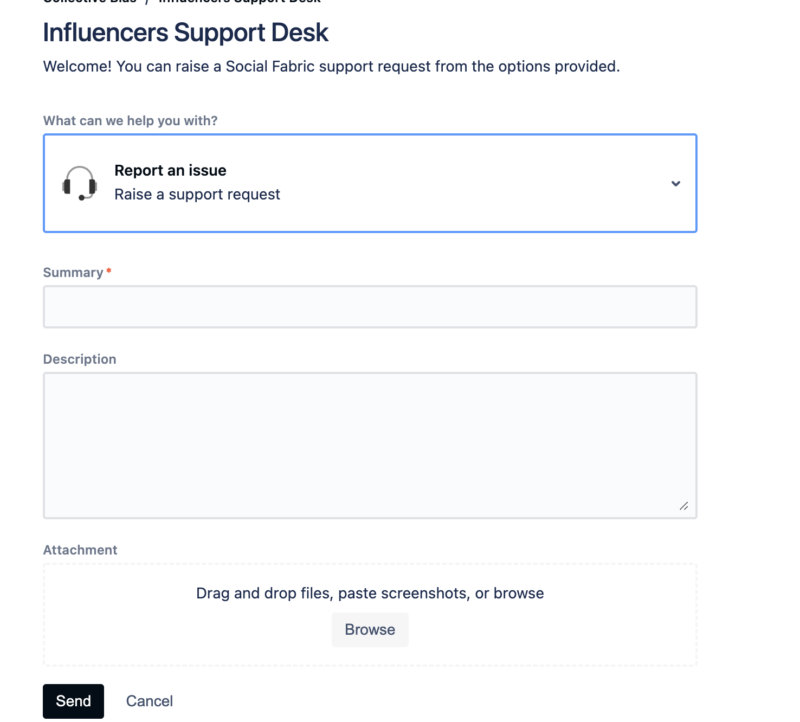
Task: Click the Welcome message text
Action: 331,67
